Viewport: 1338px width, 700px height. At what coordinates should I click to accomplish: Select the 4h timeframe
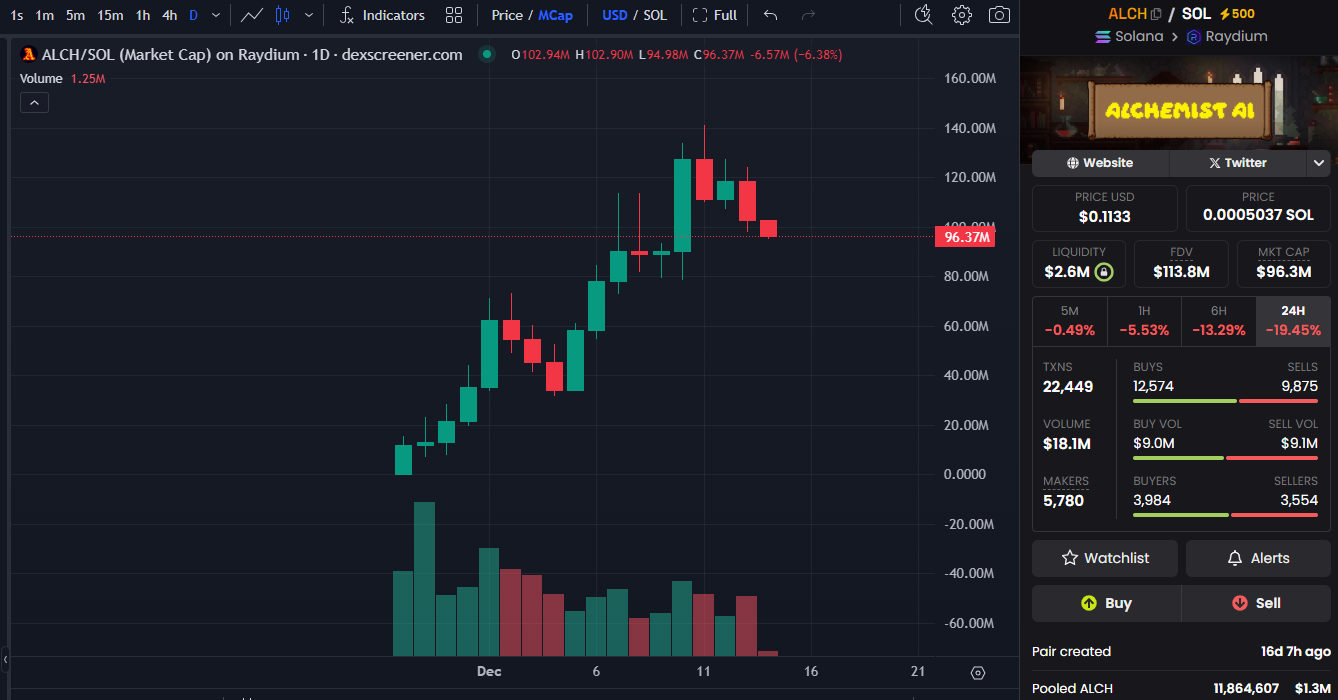coord(170,15)
